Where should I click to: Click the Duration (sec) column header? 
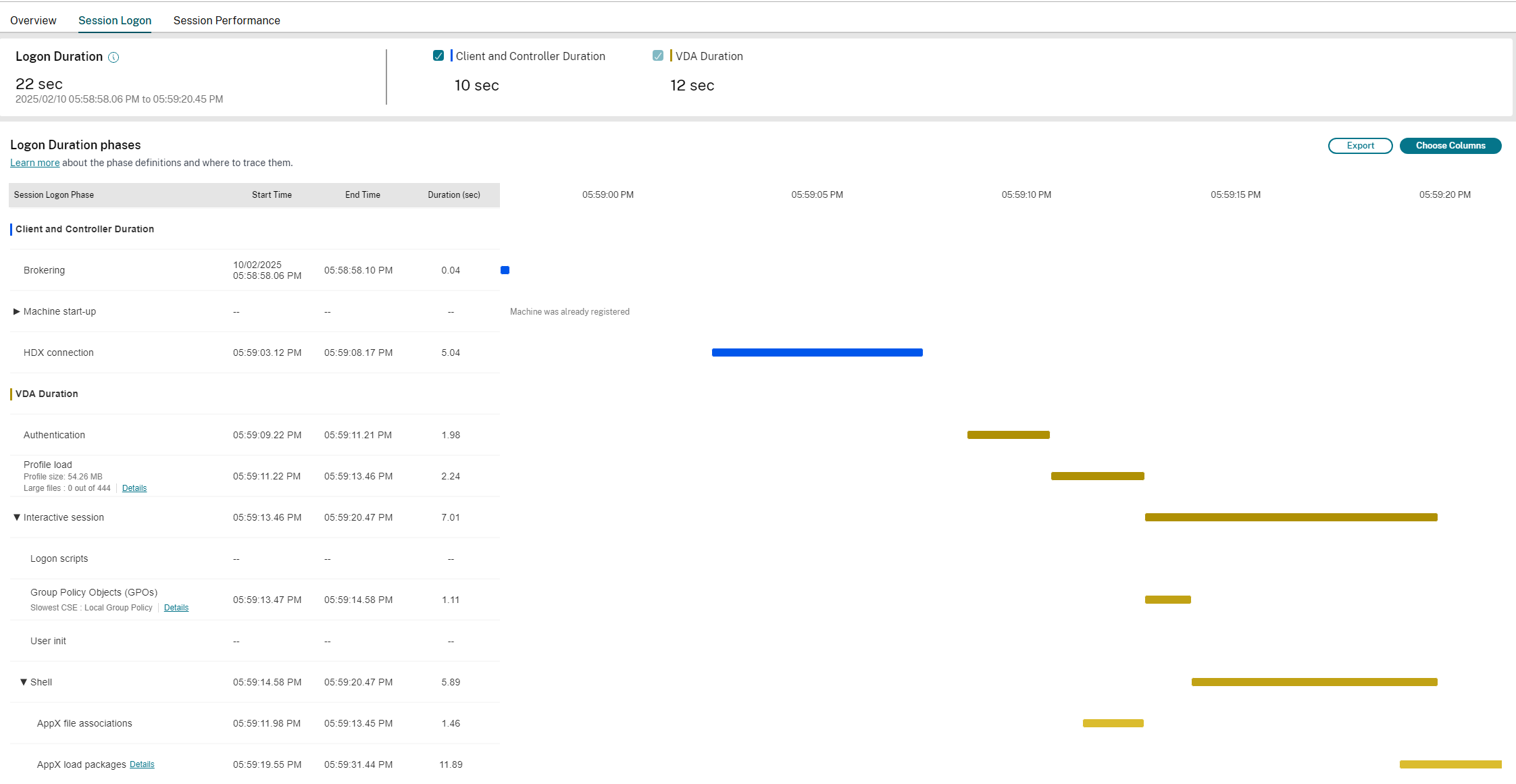453,195
